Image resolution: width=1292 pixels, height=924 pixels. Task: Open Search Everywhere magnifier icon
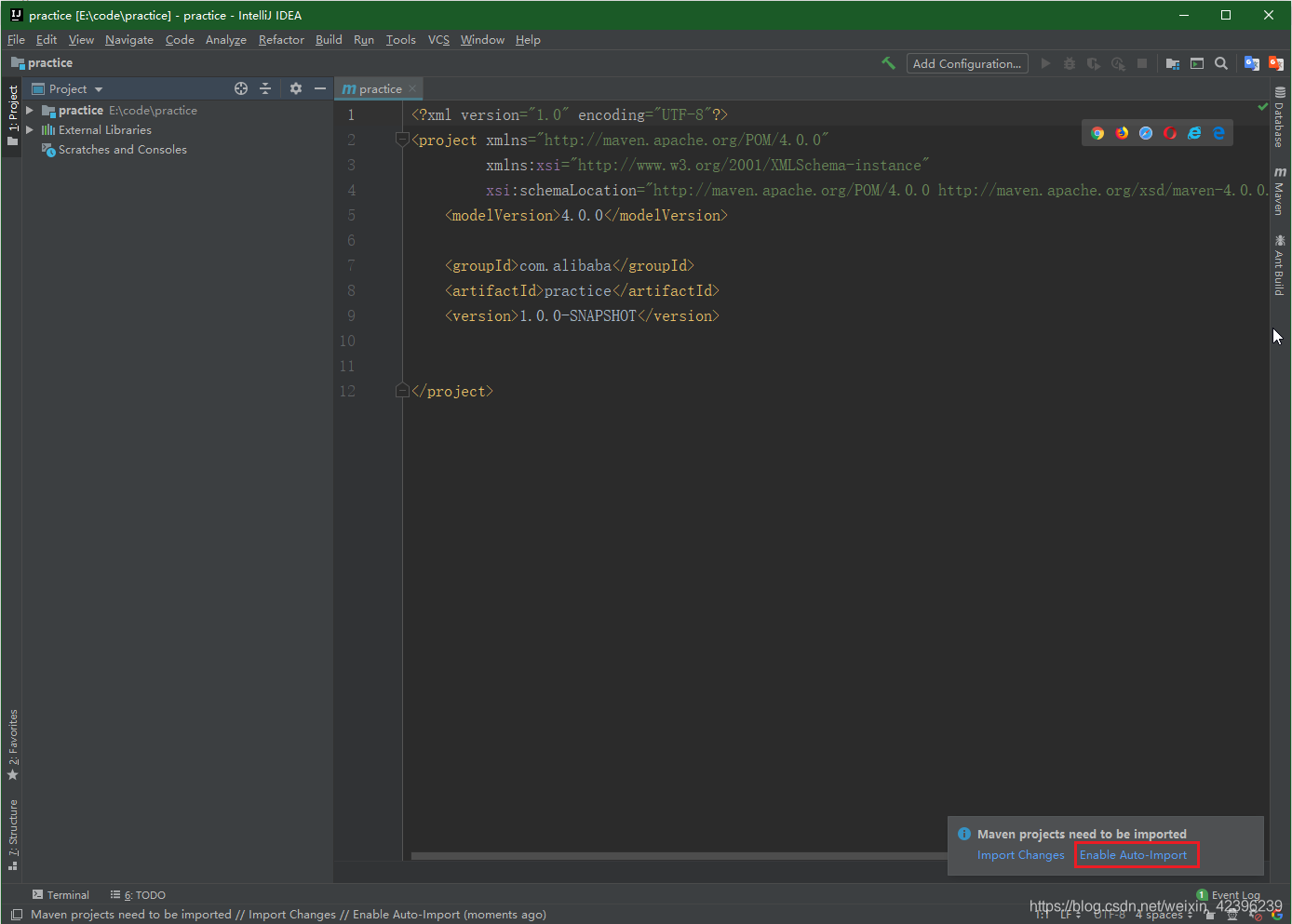[x=1221, y=63]
